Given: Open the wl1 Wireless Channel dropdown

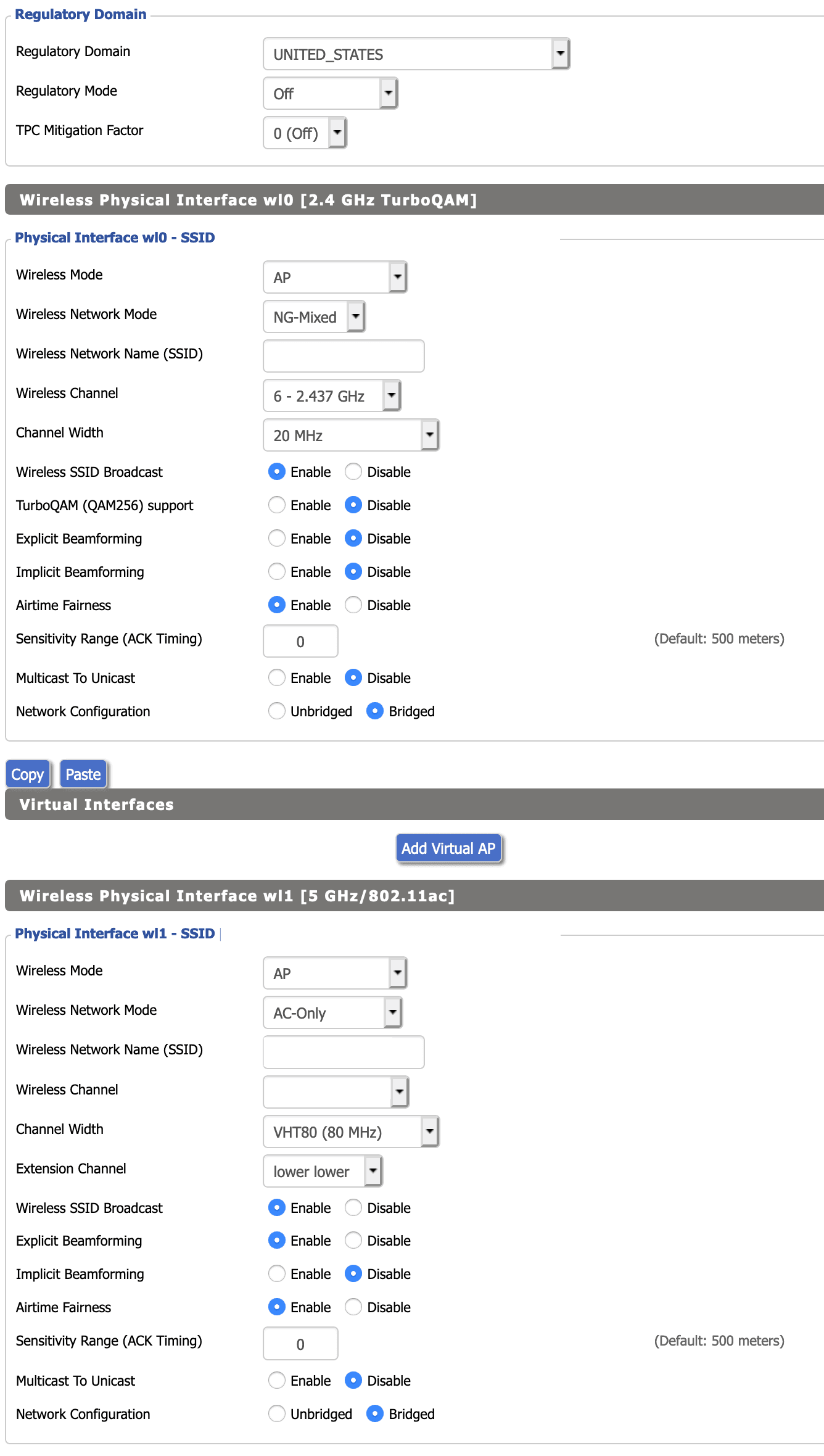Looking at the screenshot, I should [336, 1092].
